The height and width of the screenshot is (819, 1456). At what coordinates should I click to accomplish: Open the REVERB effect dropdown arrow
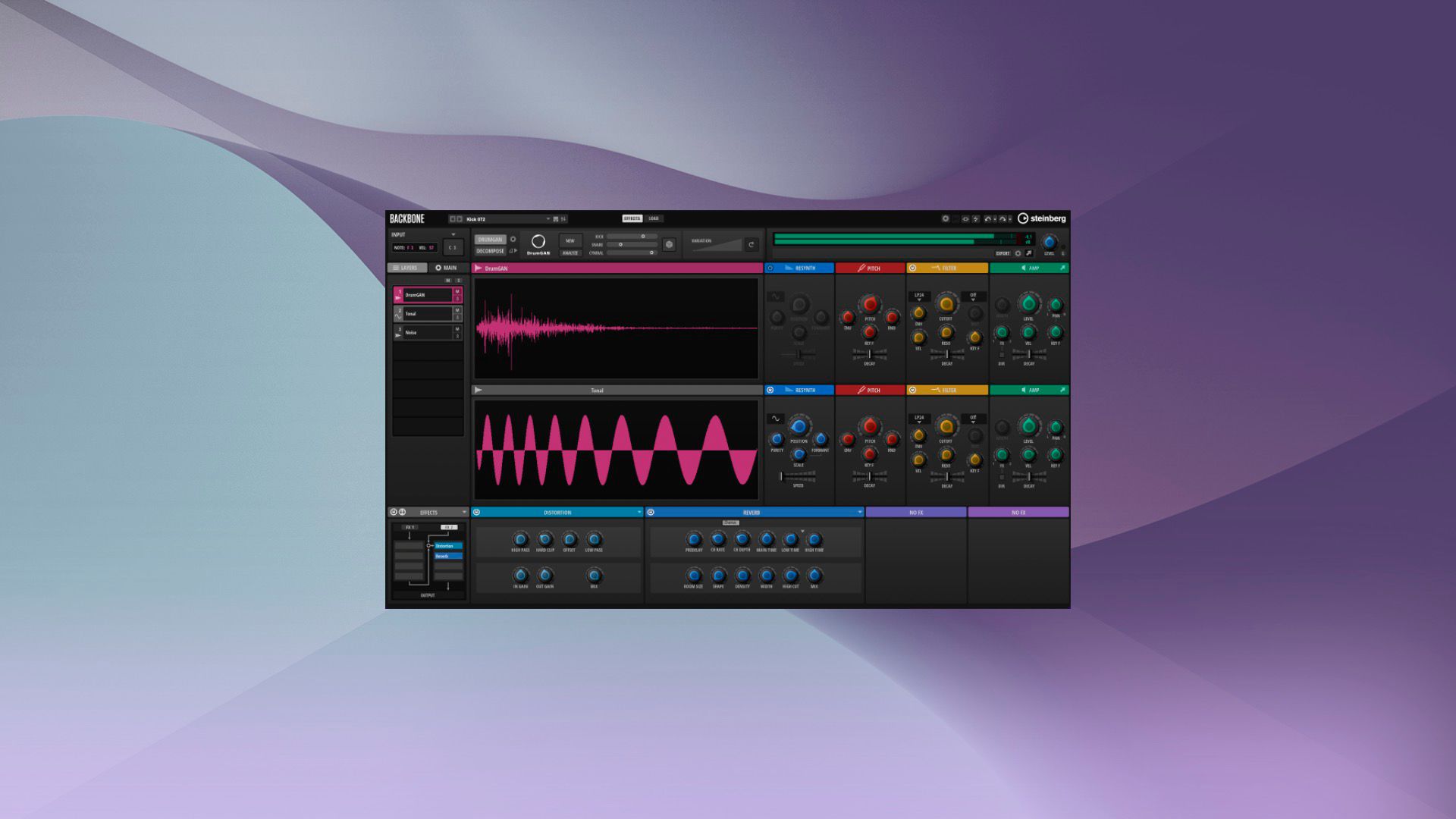(859, 513)
